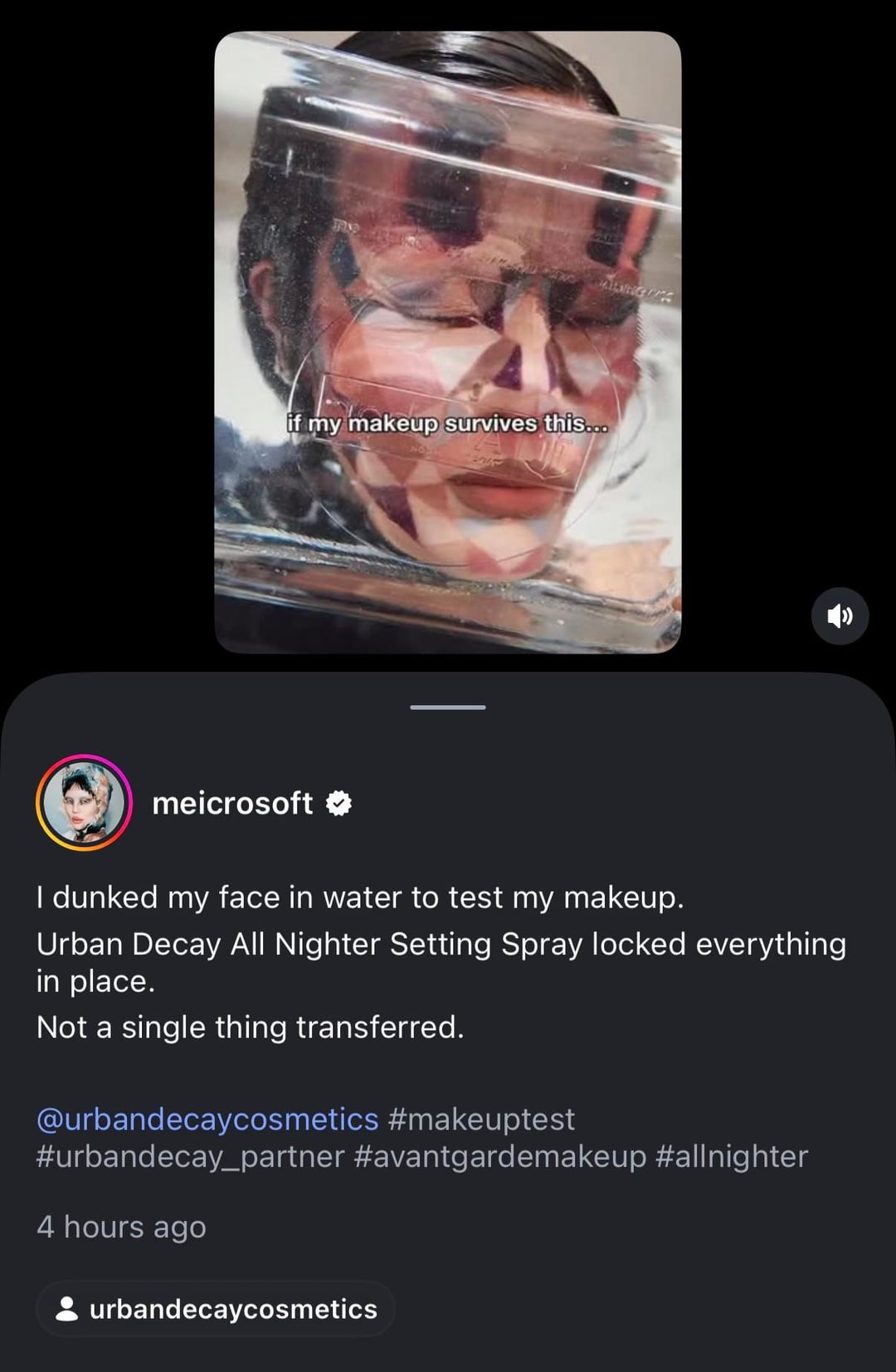
Task: Tap the "if my makeup survives this..." overlay
Action: click(x=447, y=424)
